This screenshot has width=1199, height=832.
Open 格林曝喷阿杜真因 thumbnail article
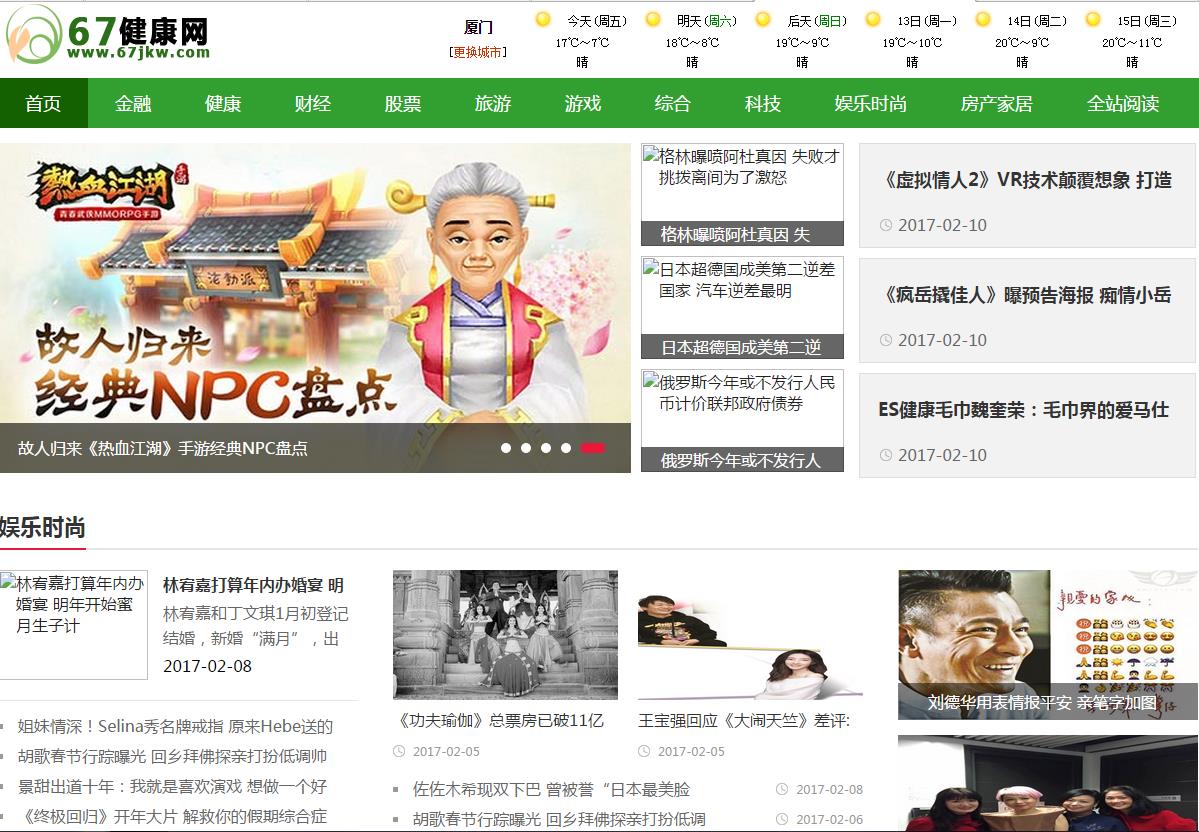[742, 194]
